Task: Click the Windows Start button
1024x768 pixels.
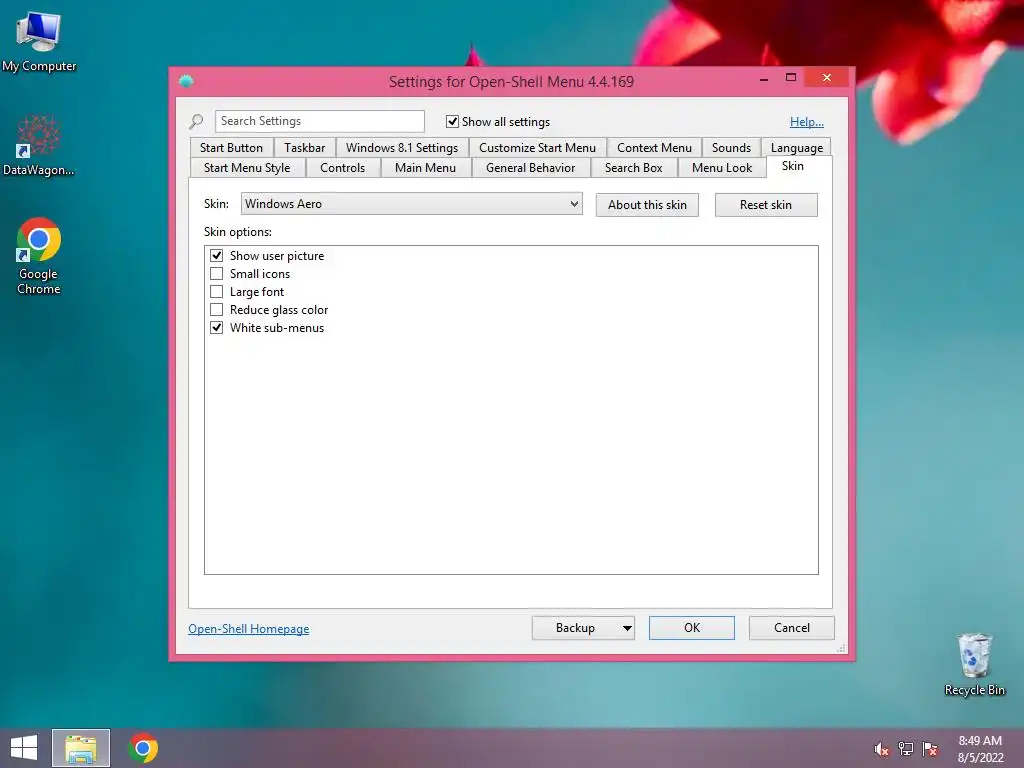Action: tap(24, 748)
